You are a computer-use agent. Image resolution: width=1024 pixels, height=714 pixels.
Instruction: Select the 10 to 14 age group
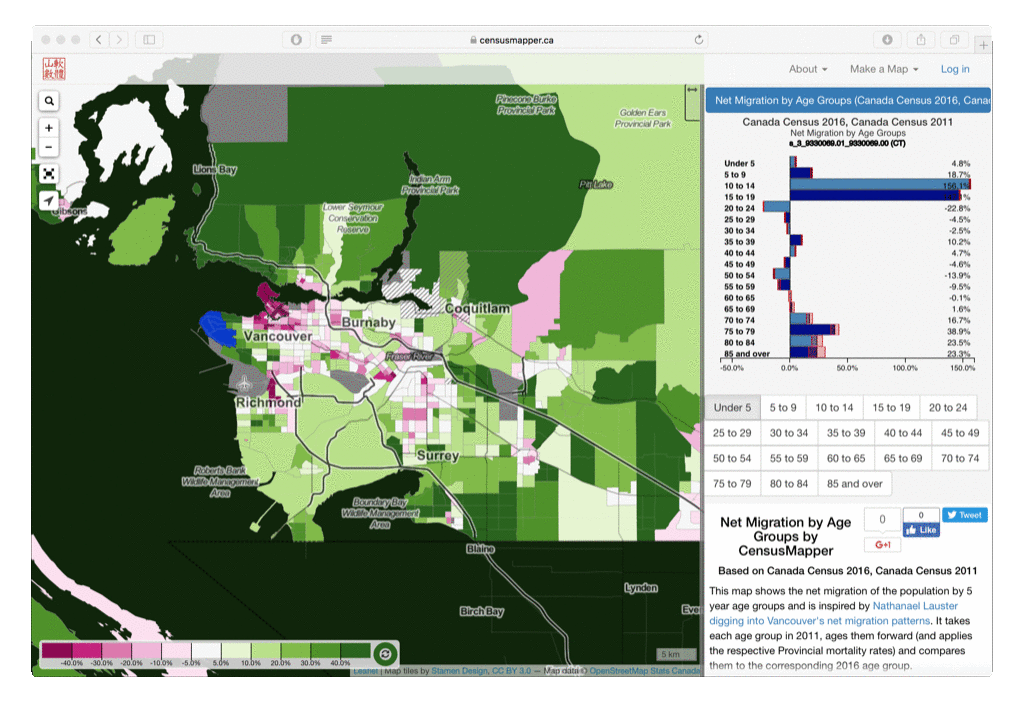(x=835, y=408)
